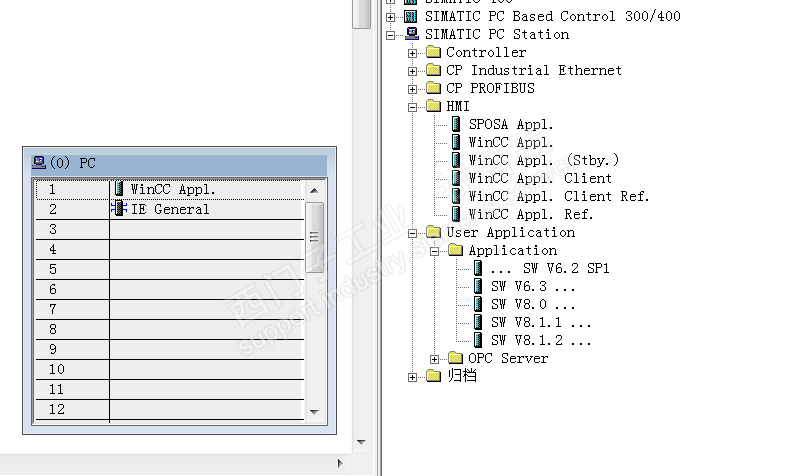Click the CP PROFIBUS folder icon
797x476 pixels.
click(434, 88)
